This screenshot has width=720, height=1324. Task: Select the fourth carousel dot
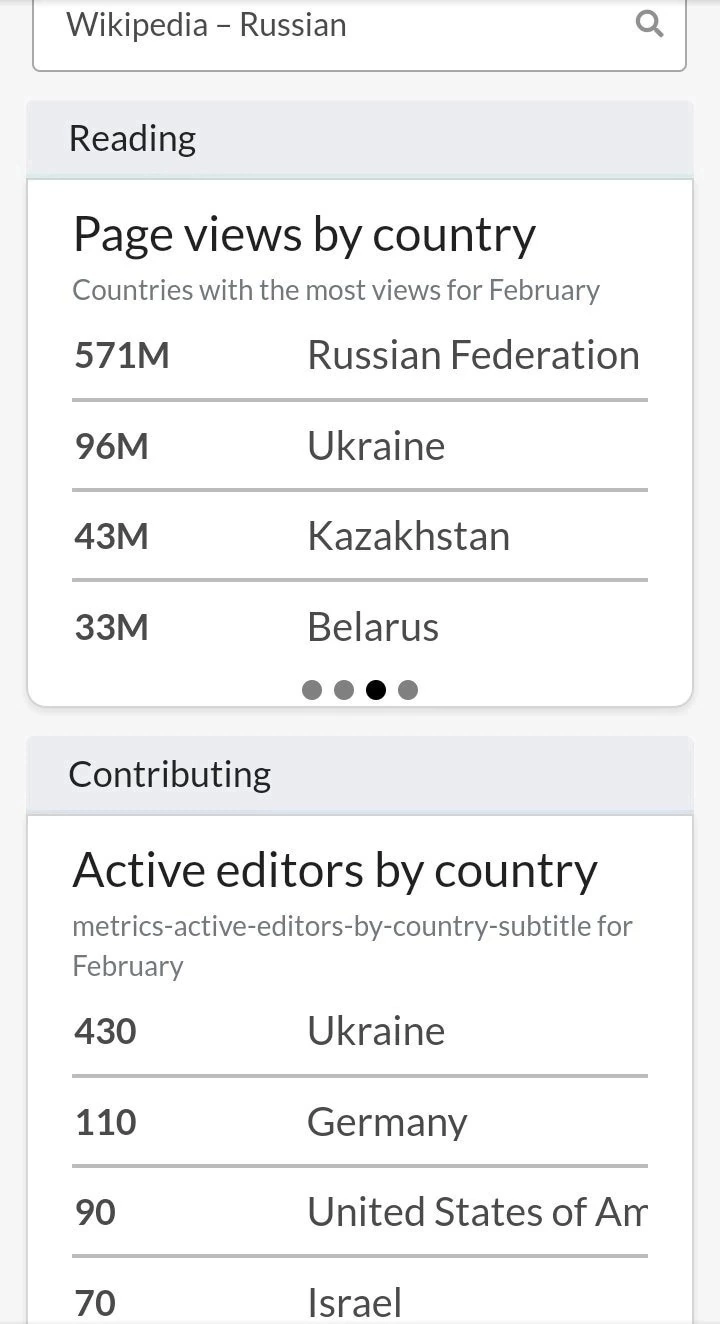pos(408,689)
